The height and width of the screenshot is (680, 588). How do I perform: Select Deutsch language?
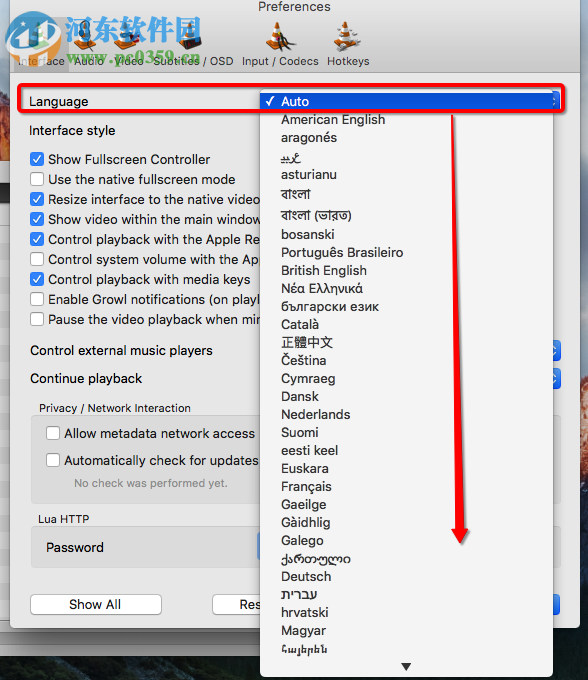[406, 576]
